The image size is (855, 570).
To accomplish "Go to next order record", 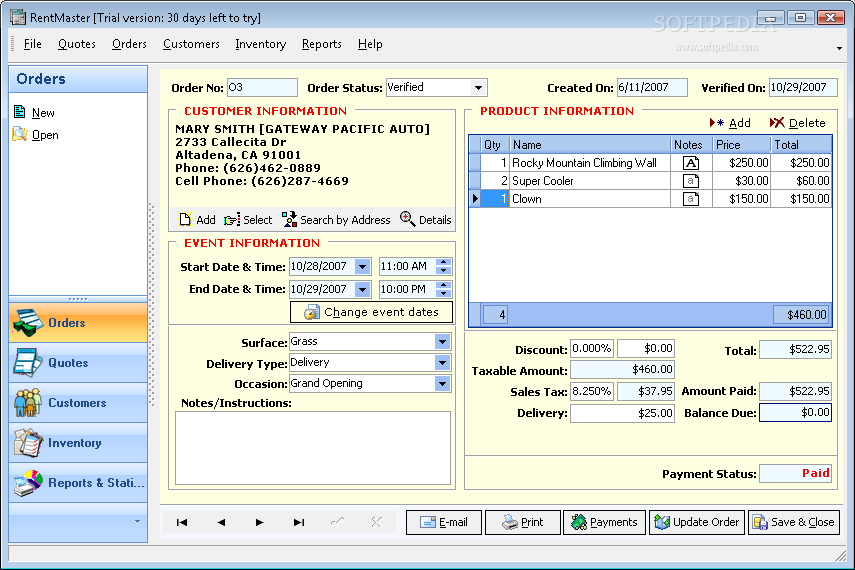I will (x=260, y=523).
